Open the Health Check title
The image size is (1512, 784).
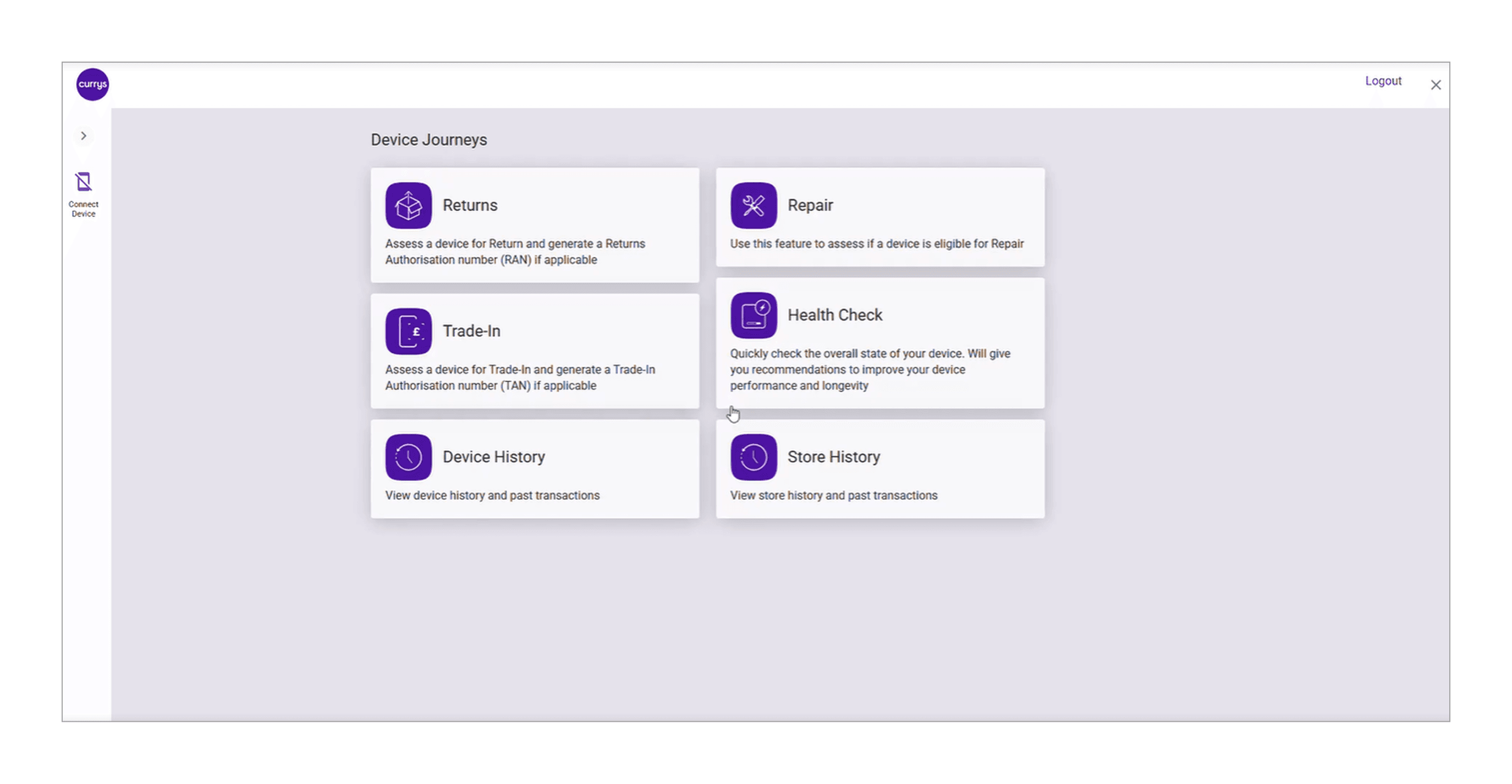[x=834, y=315]
